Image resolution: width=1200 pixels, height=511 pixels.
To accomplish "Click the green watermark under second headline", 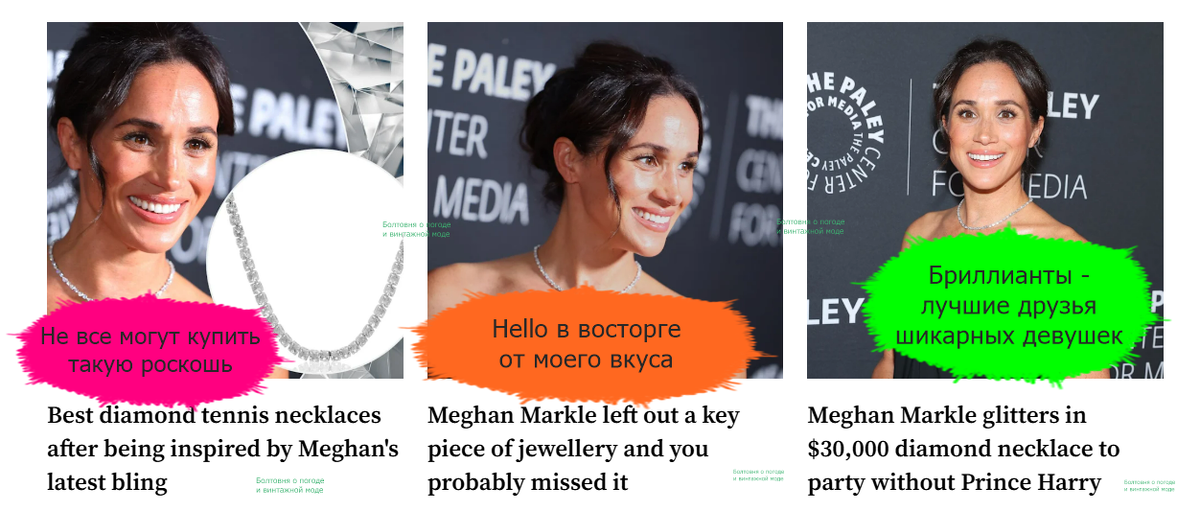I will 758,474.
